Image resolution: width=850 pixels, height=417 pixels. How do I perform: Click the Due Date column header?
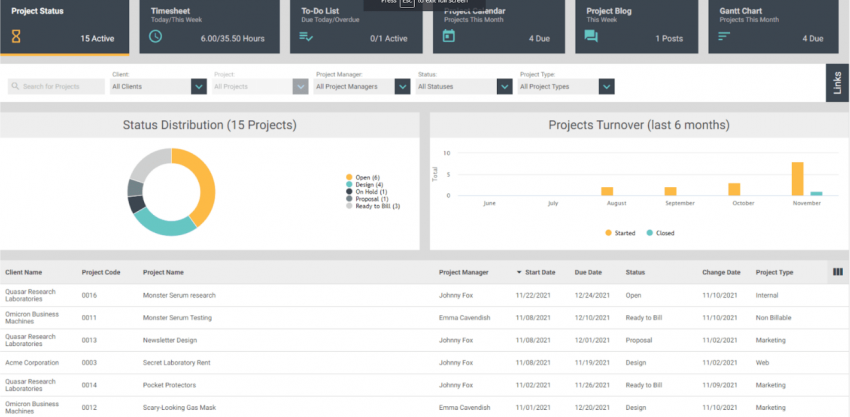click(x=588, y=272)
